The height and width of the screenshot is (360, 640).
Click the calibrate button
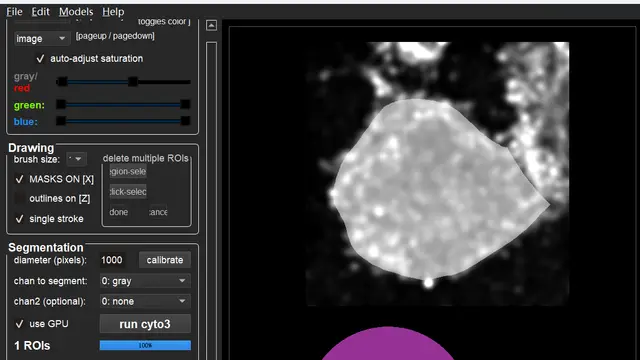[165, 260]
